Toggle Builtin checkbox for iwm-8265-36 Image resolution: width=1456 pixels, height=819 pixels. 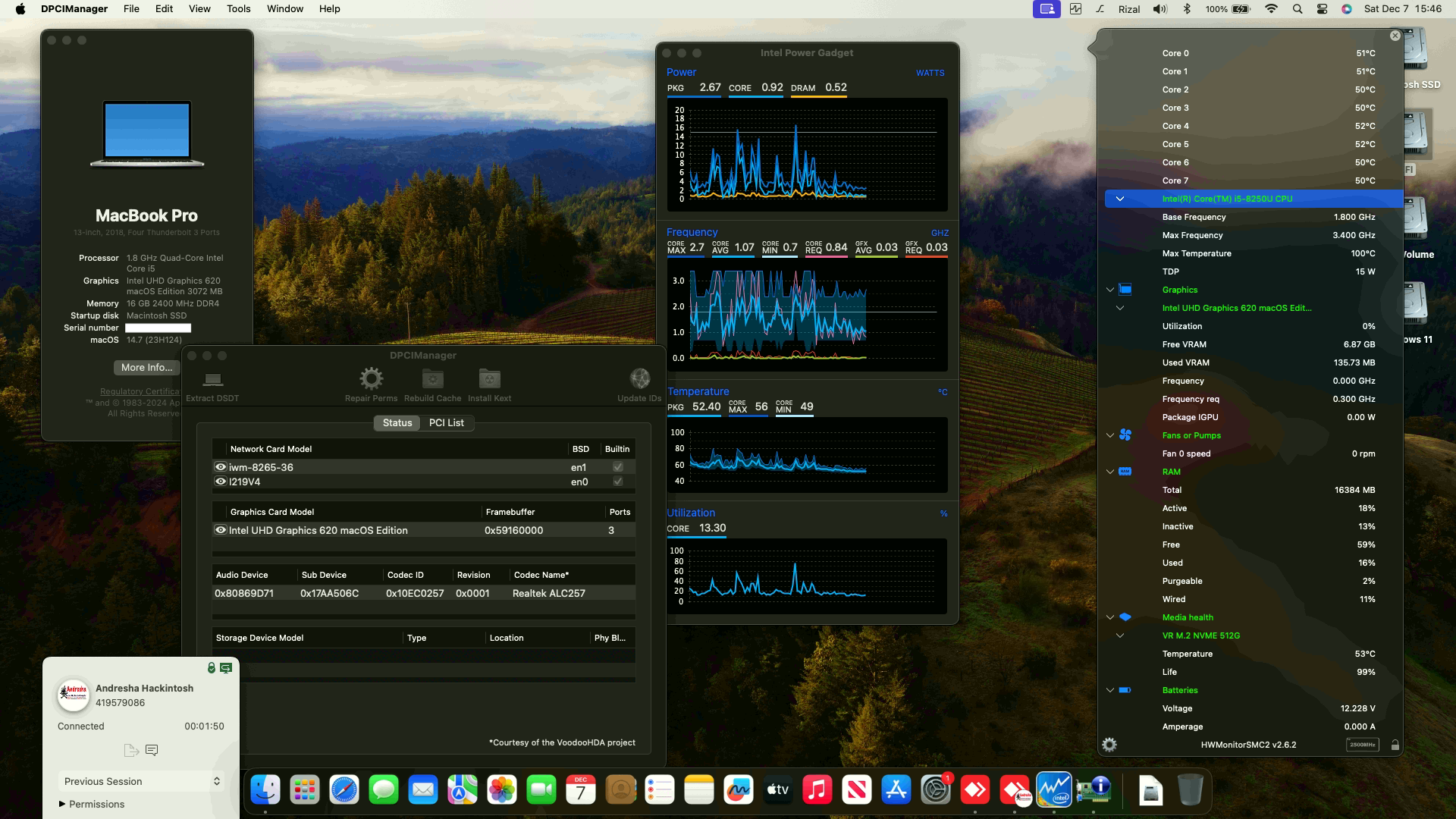coord(618,467)
